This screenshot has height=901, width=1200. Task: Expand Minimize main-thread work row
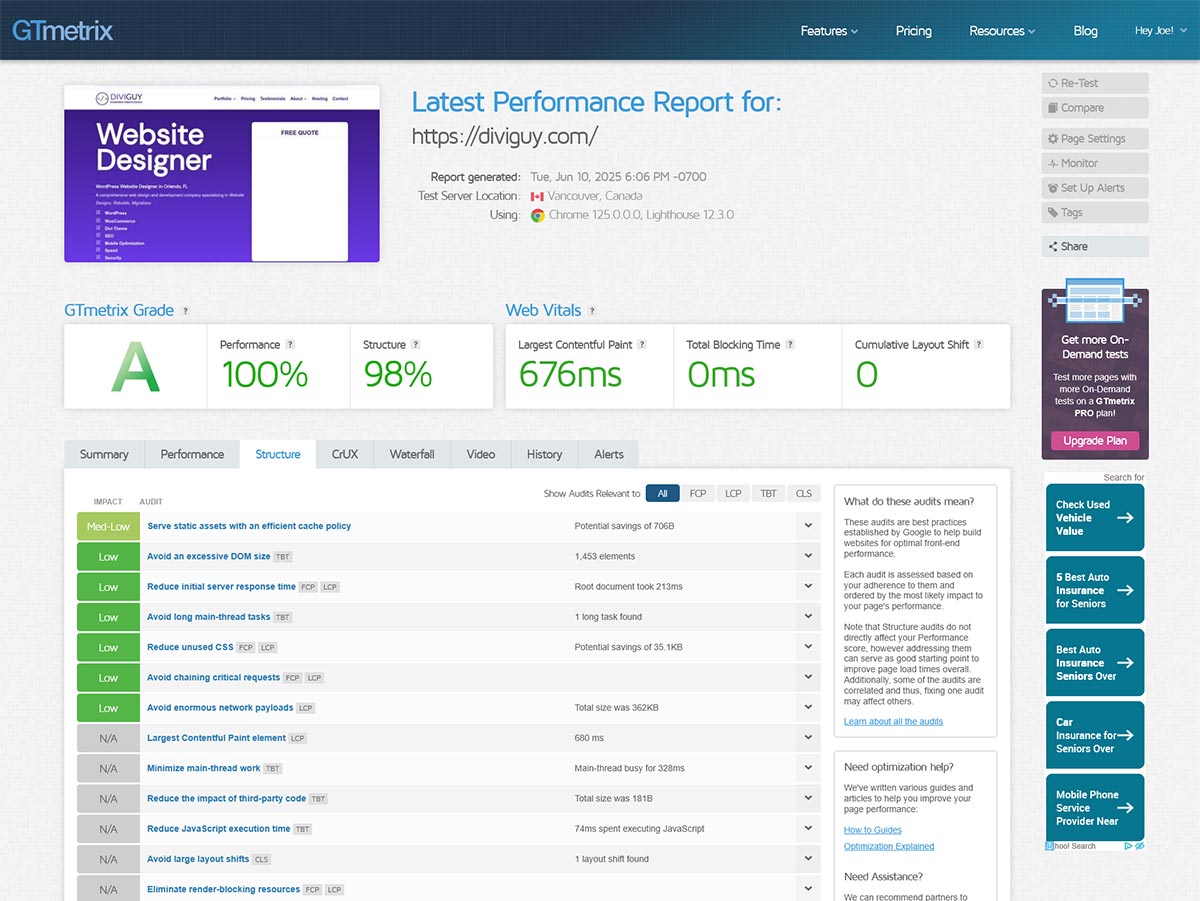click(x=808, y=768)
